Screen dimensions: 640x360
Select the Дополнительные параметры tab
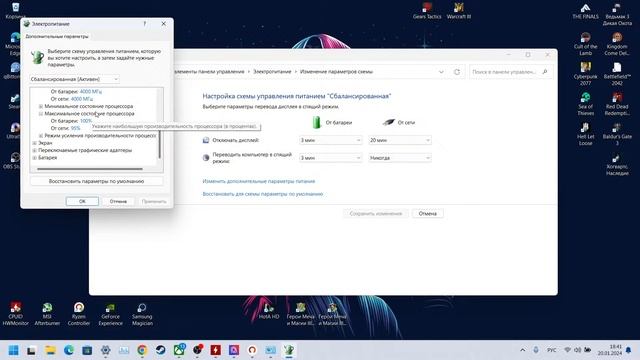pos(57,36)
